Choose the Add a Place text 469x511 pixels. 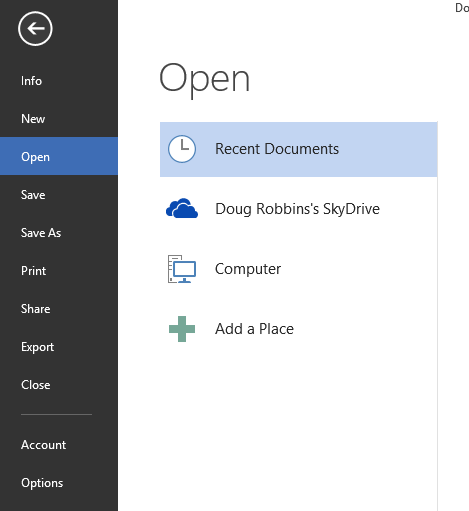tap(254, 329)
